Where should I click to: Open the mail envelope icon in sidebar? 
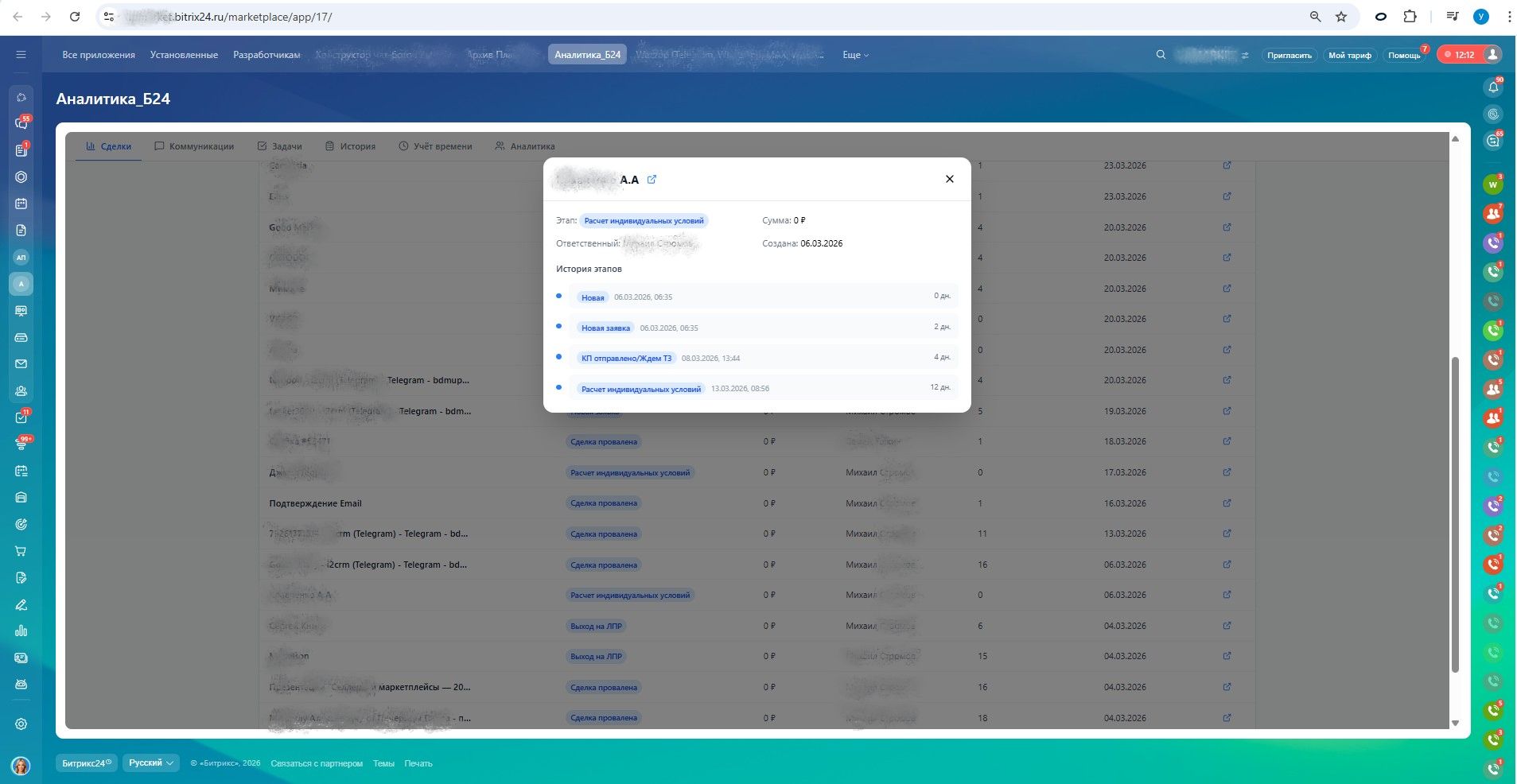tap(21, 364)
